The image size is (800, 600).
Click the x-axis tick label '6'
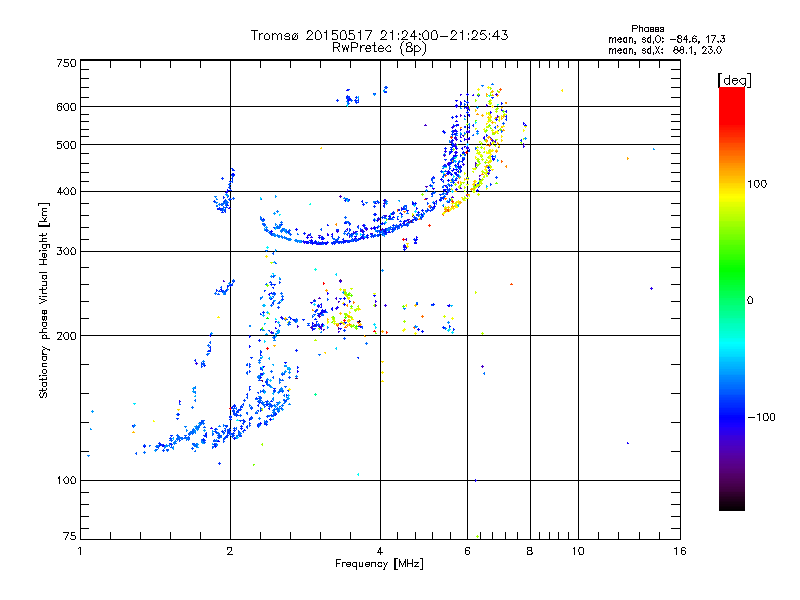point(467,551)
